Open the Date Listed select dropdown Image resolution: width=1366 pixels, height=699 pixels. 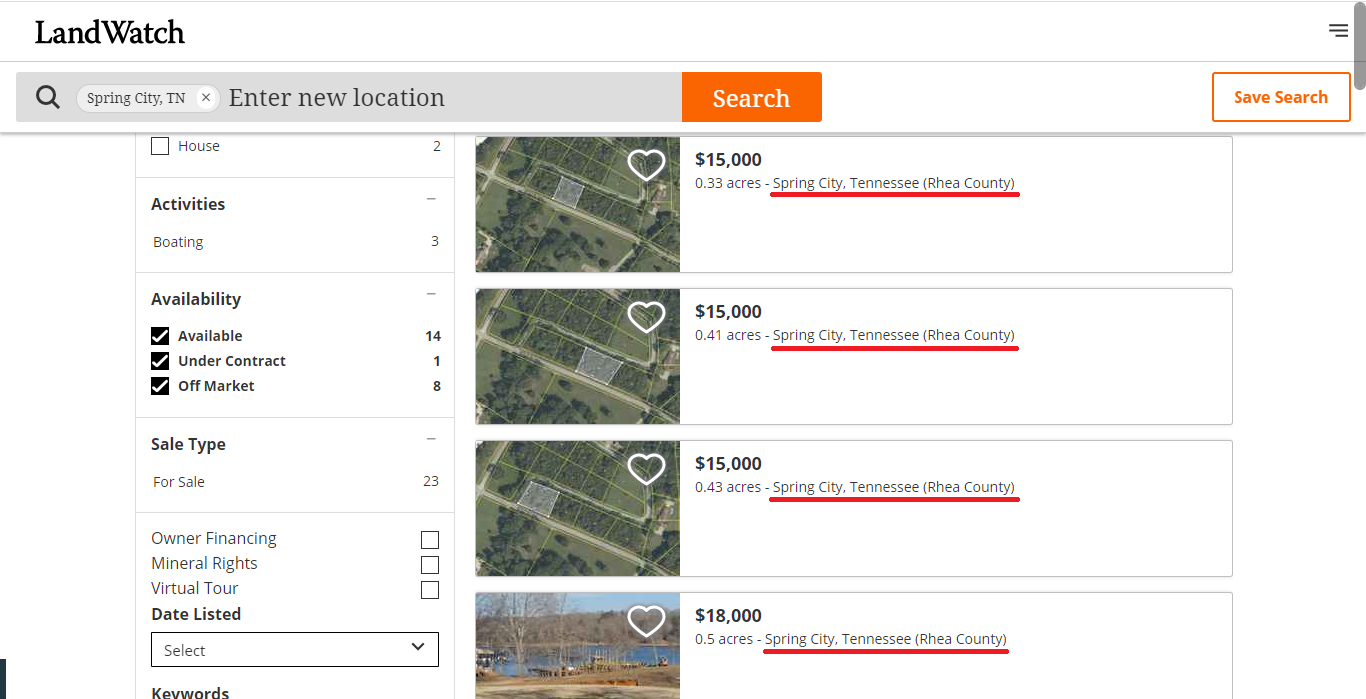click(x=294, y=649)
